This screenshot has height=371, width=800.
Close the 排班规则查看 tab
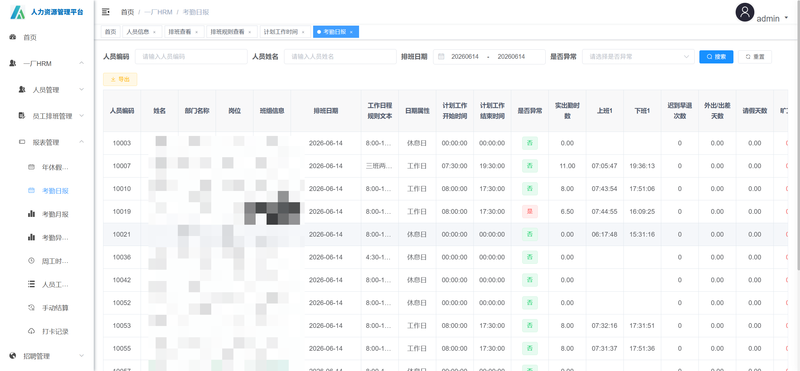pyautogui.click(x=249, y=32)
